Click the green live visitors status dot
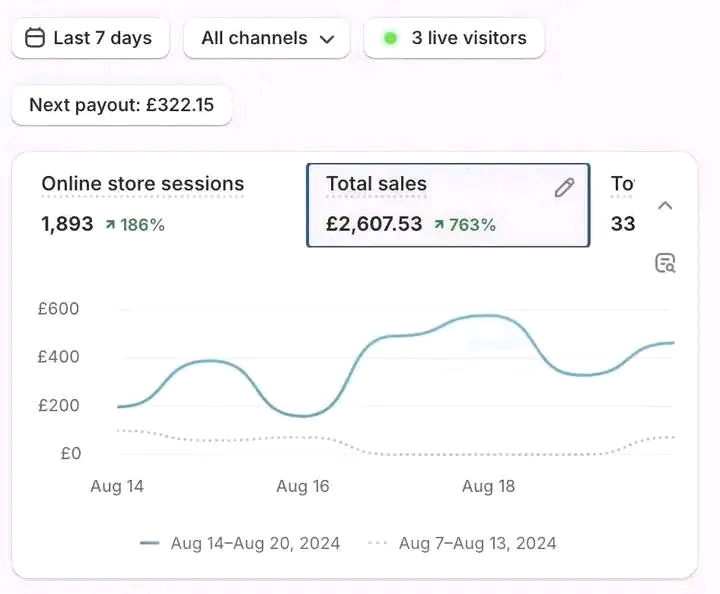This screenshot has height=594, width=720. point(390,38)
